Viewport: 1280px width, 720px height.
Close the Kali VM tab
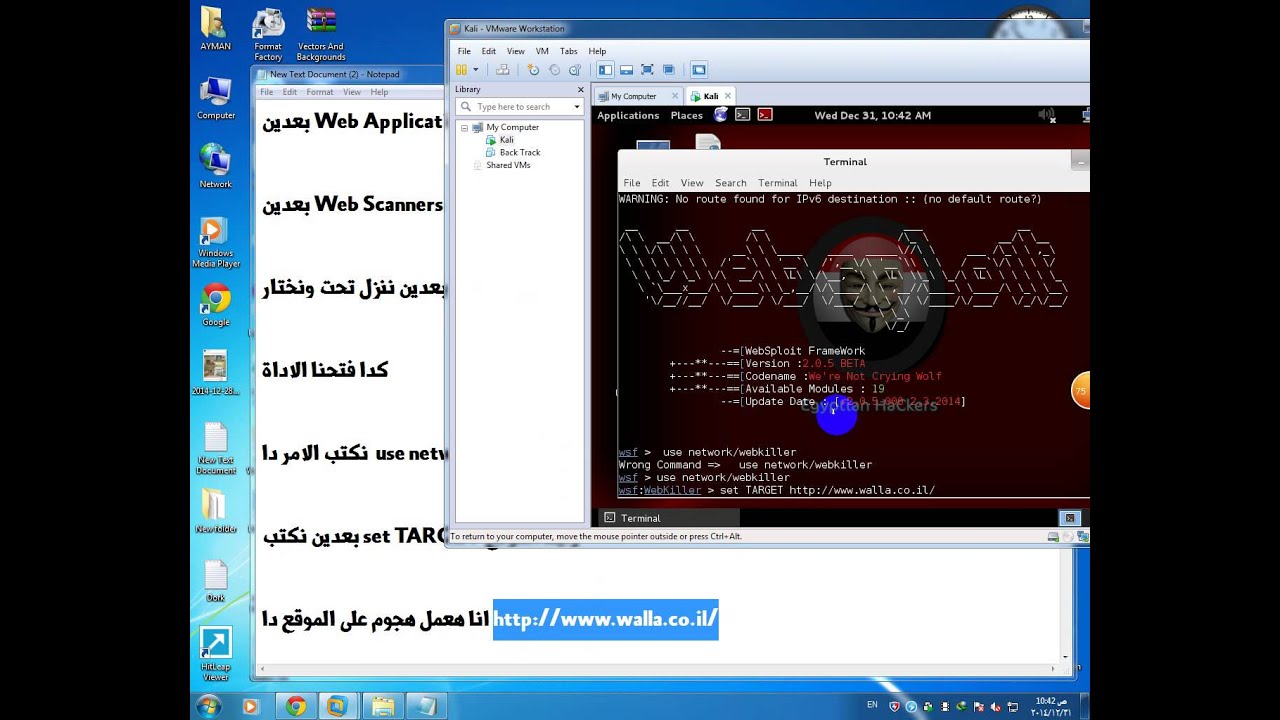tap(728, 96)
